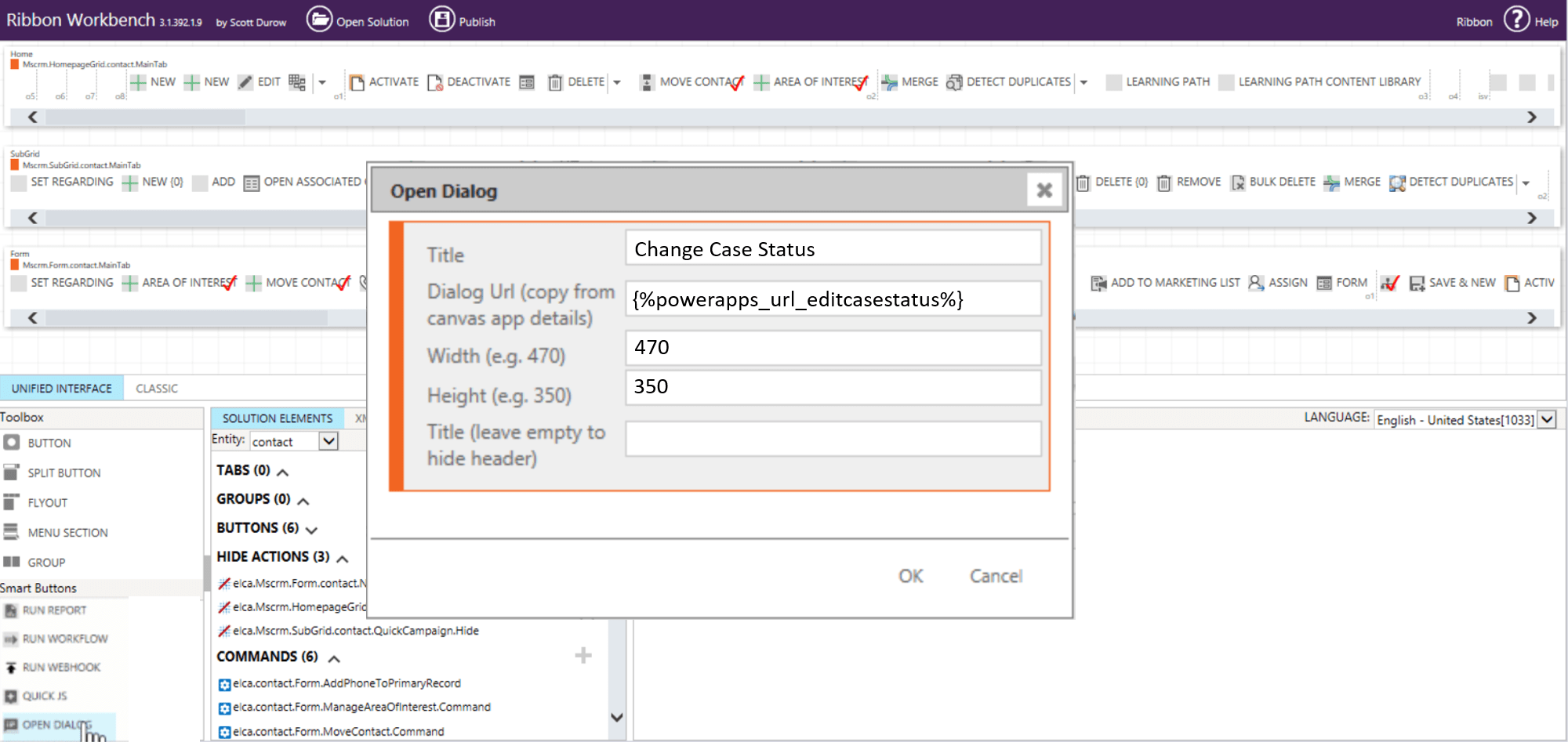Collapse the BUTTONS (6) section
This screenshot has width=1568, height=742.
click(x=312, y=529)
